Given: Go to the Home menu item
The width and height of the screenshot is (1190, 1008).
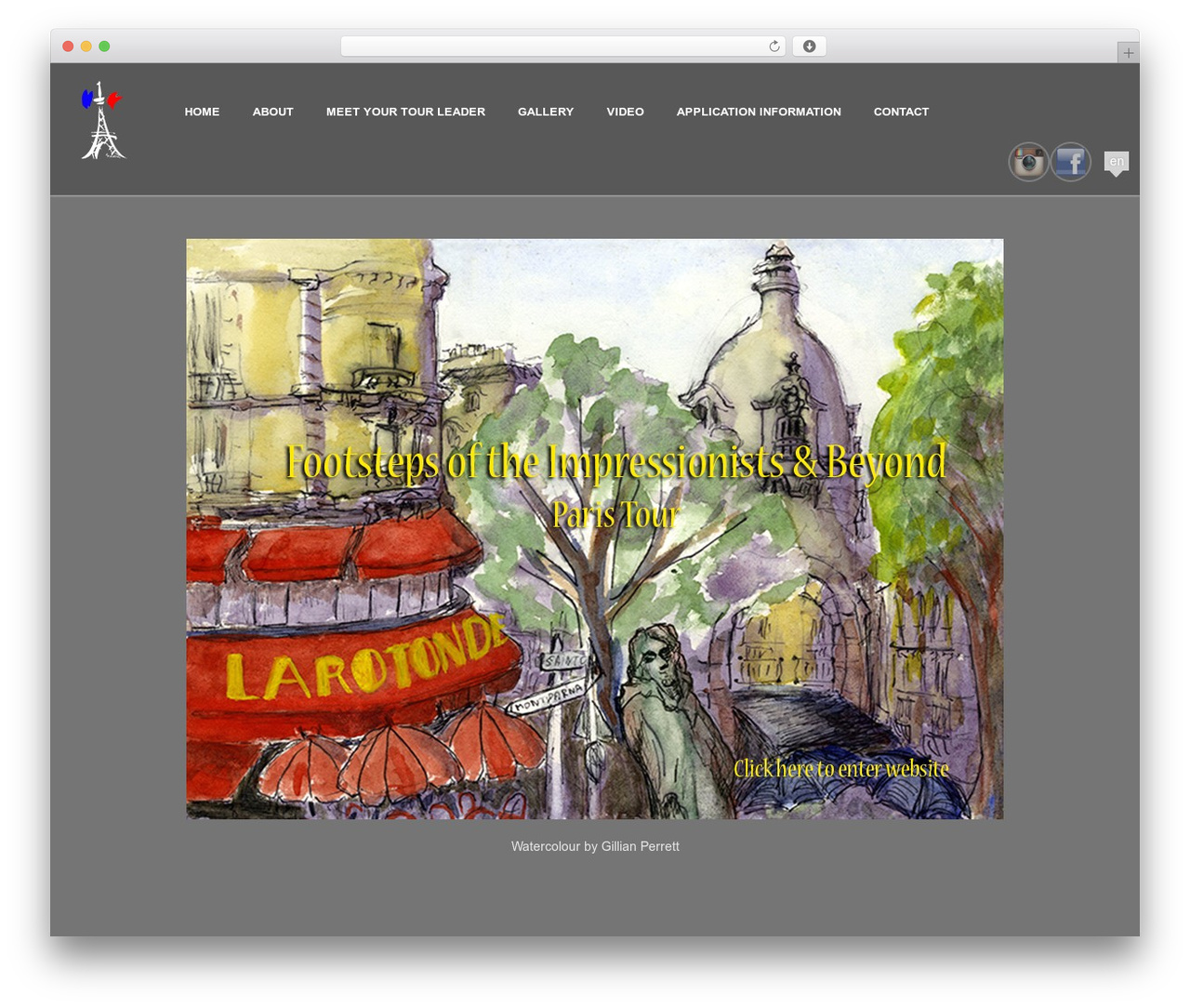Looking at the screenshot, I should (x=202, y=112).
